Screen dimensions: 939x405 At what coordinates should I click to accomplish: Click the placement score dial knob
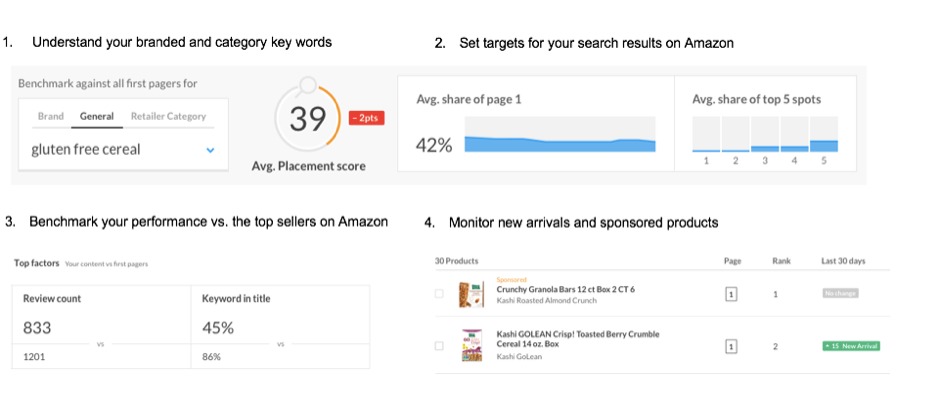[308, 85]
